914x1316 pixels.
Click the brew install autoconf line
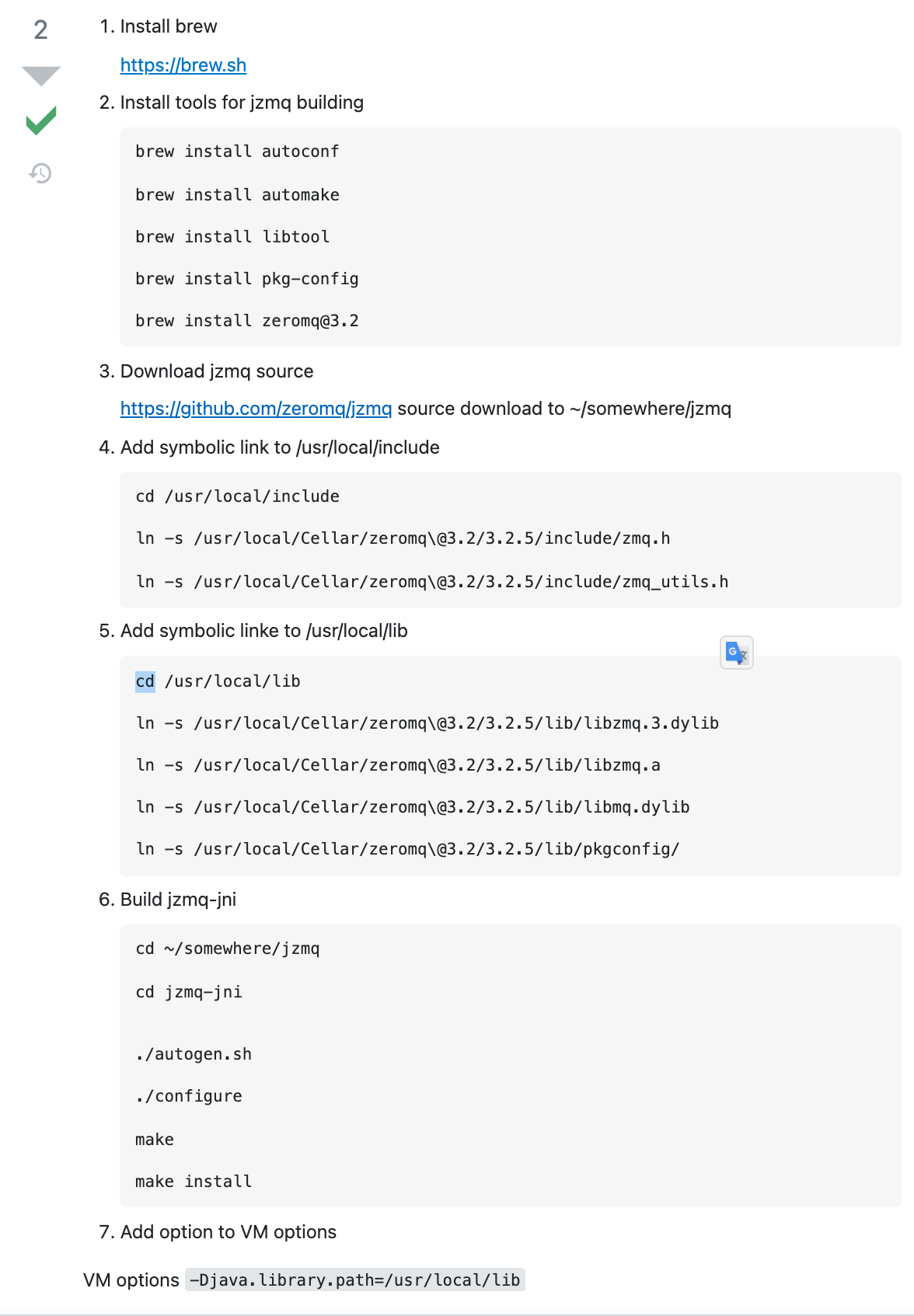point(237,151)
